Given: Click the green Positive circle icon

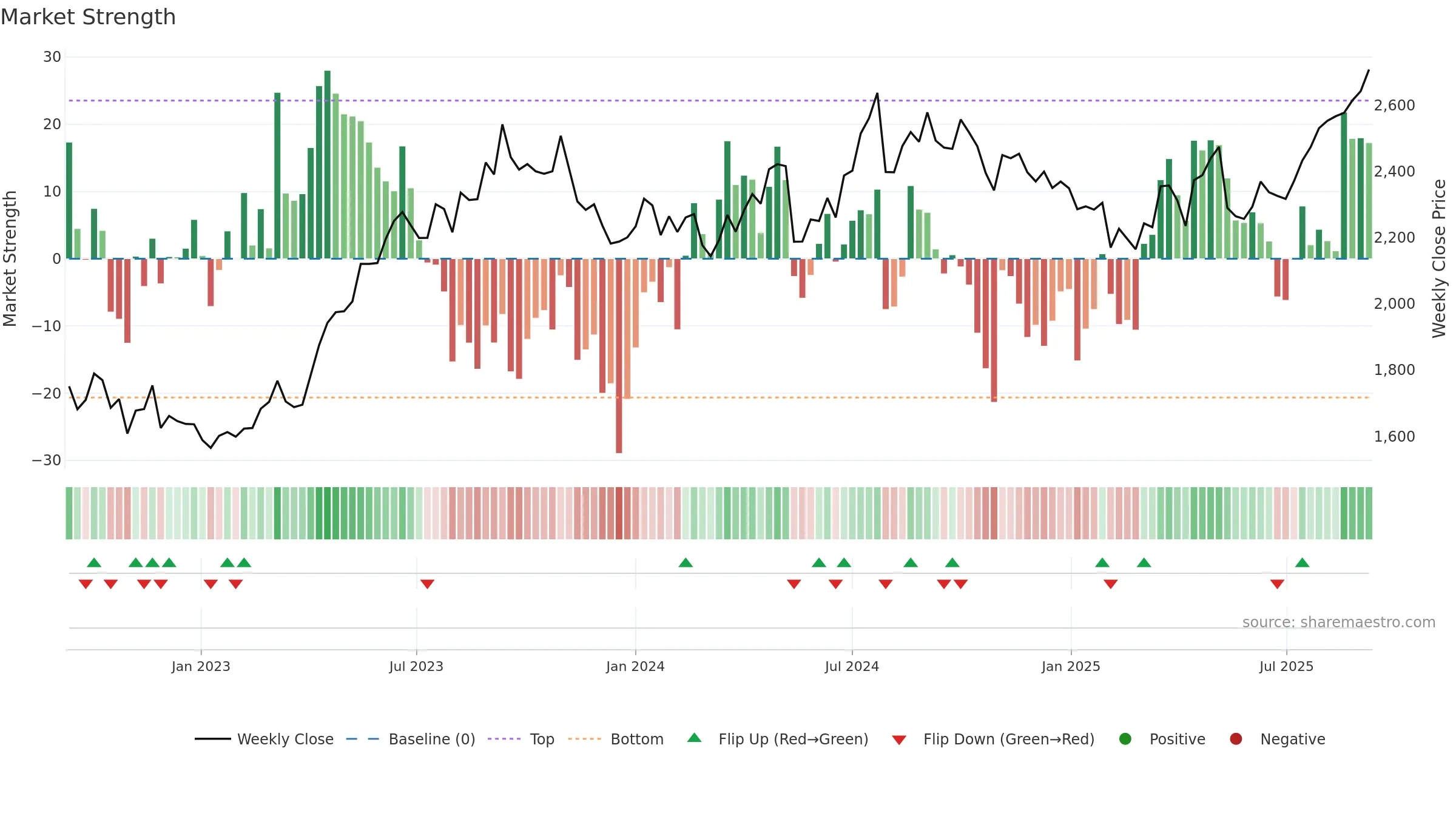Looking at the screenshot, I should (1125, 739).
